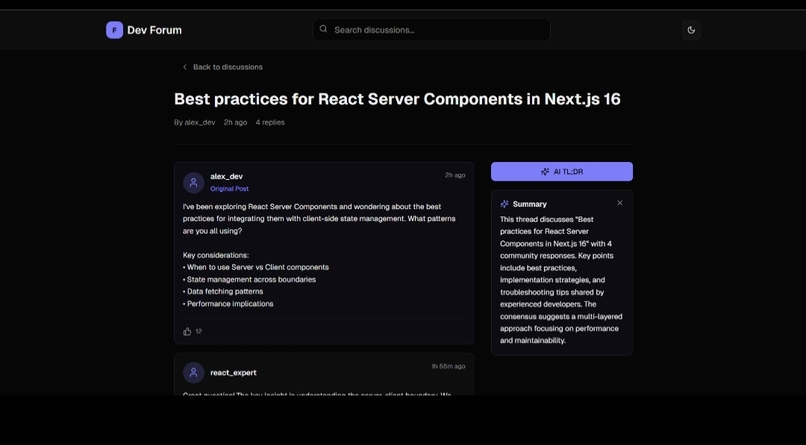Click the summary paragraph text
Viewport: 806px width, 445px height.
(561, 280)
